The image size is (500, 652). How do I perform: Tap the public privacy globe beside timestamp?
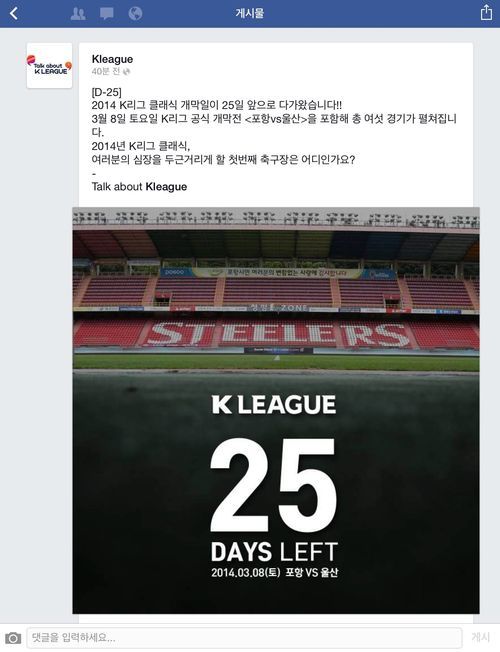point(127,72)
